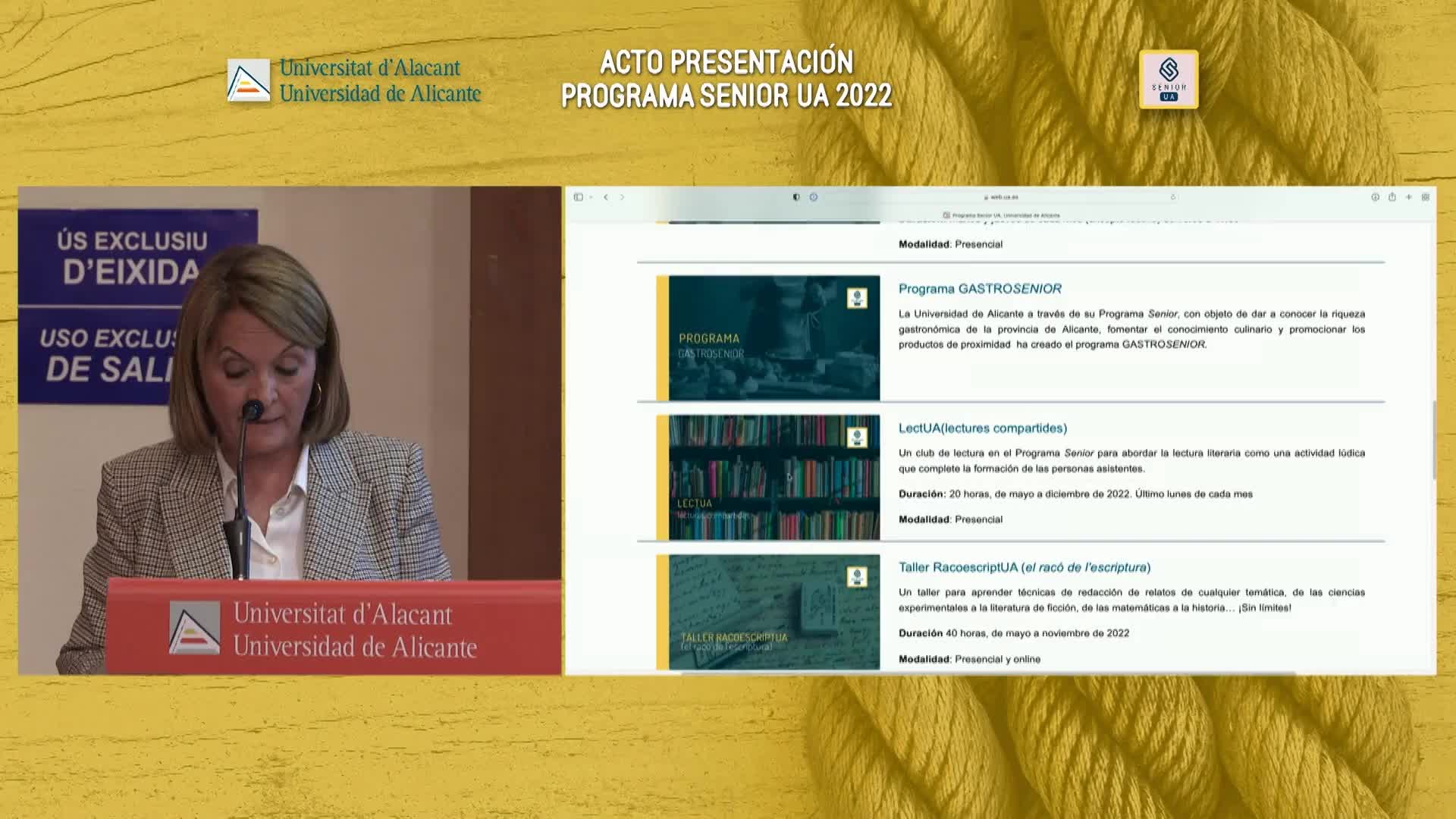Open the Programa GASTROSENIOR link
Image resolution: width=1456 pixels, height=819 pixels.
(x=980, y=289)
